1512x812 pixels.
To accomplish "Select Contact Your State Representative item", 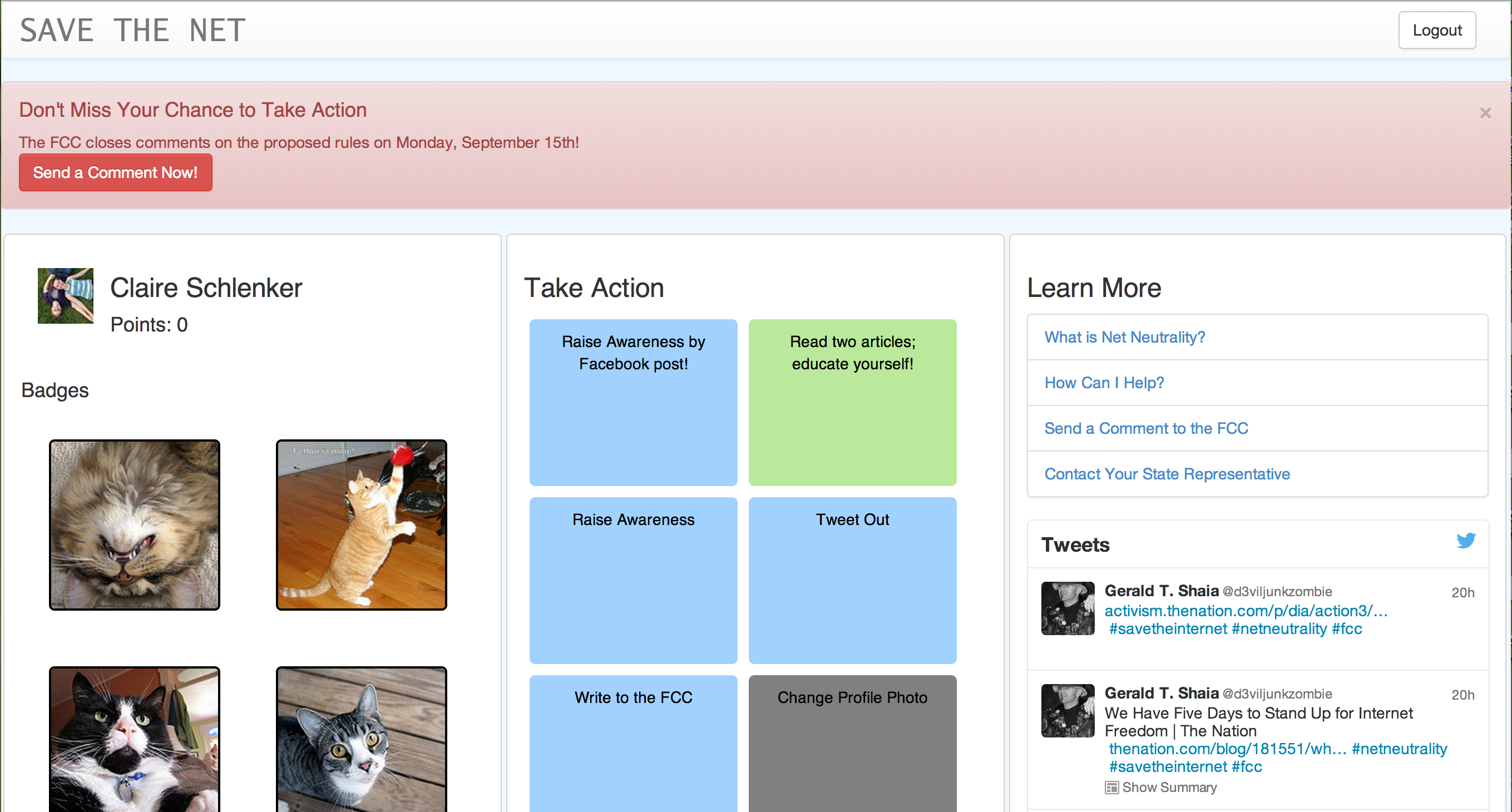I will coord(1167,474).
